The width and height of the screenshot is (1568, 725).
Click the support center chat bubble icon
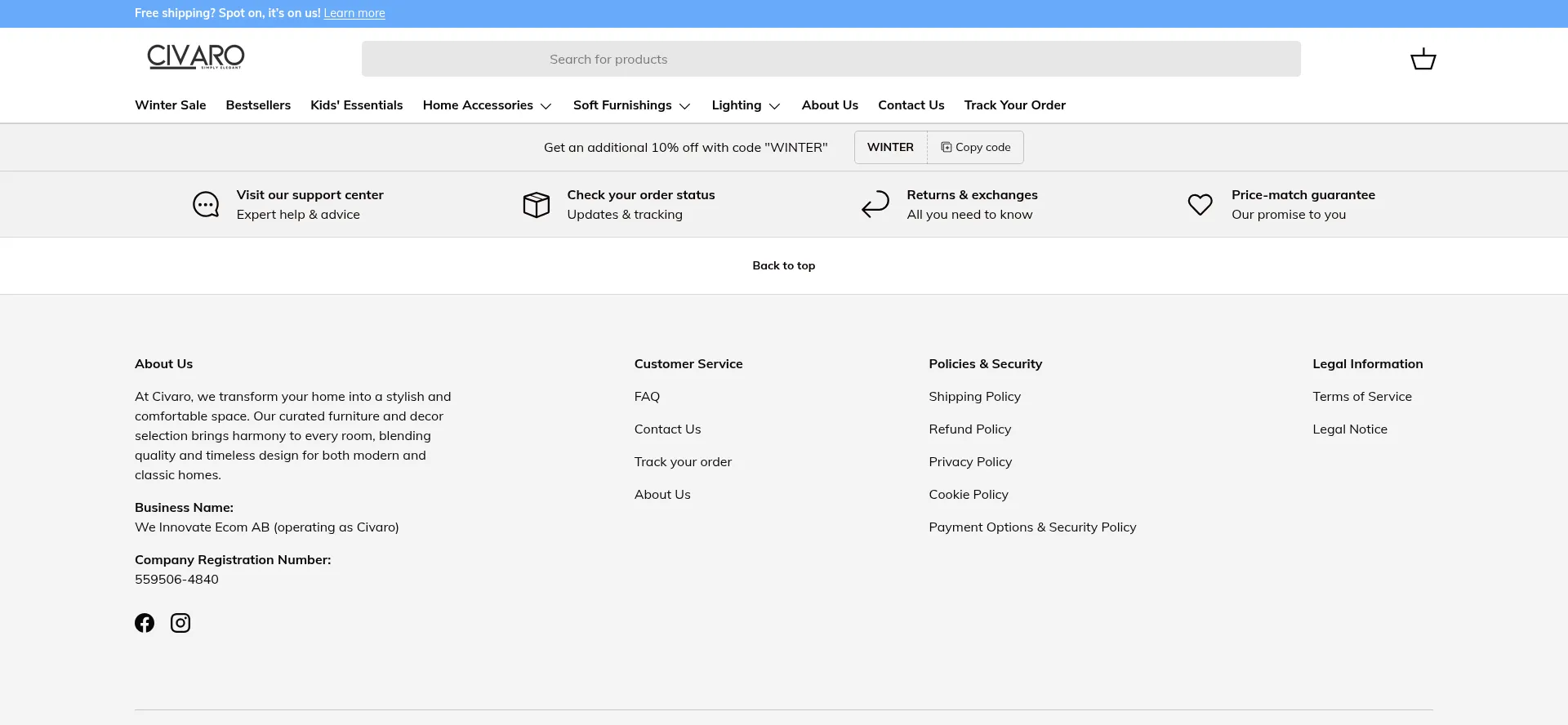206,204
